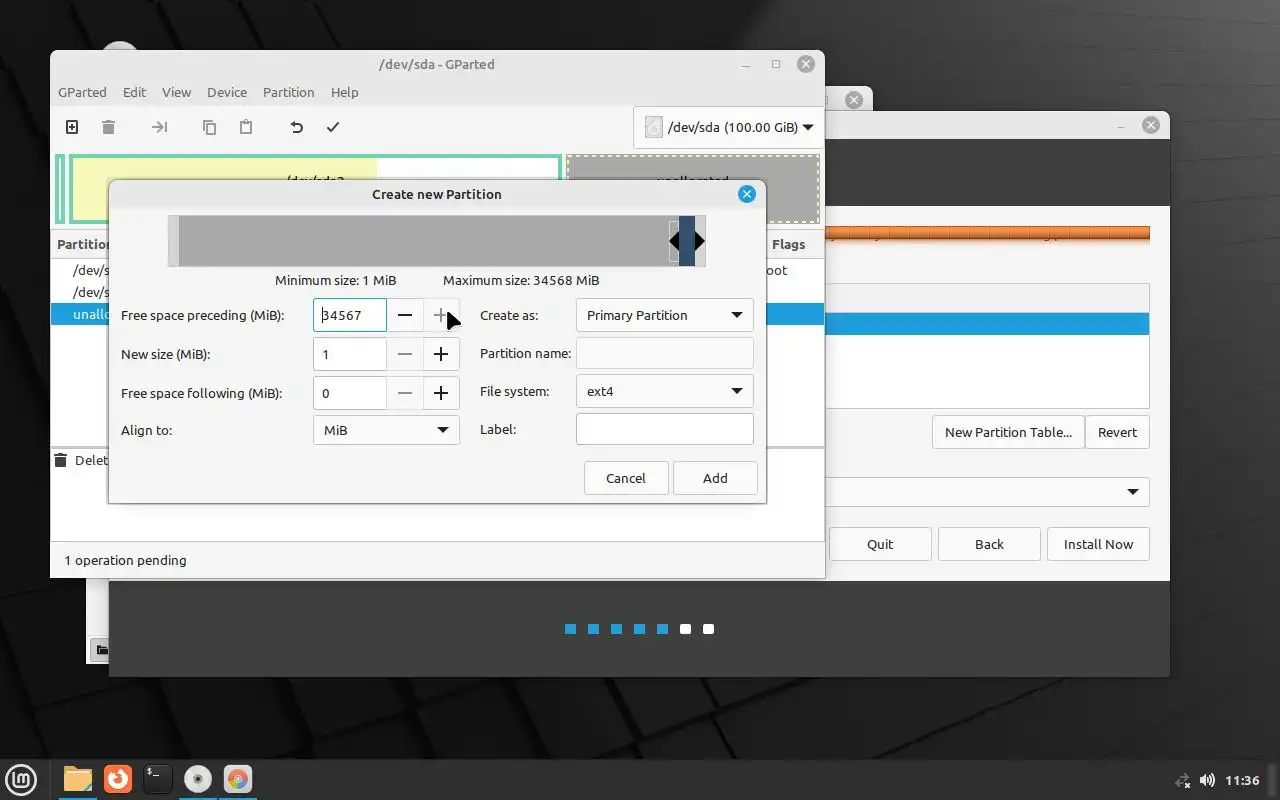This screenshot has height=800, width=1280.
Task: Click the Flags column header
Action: click(788, 244)
